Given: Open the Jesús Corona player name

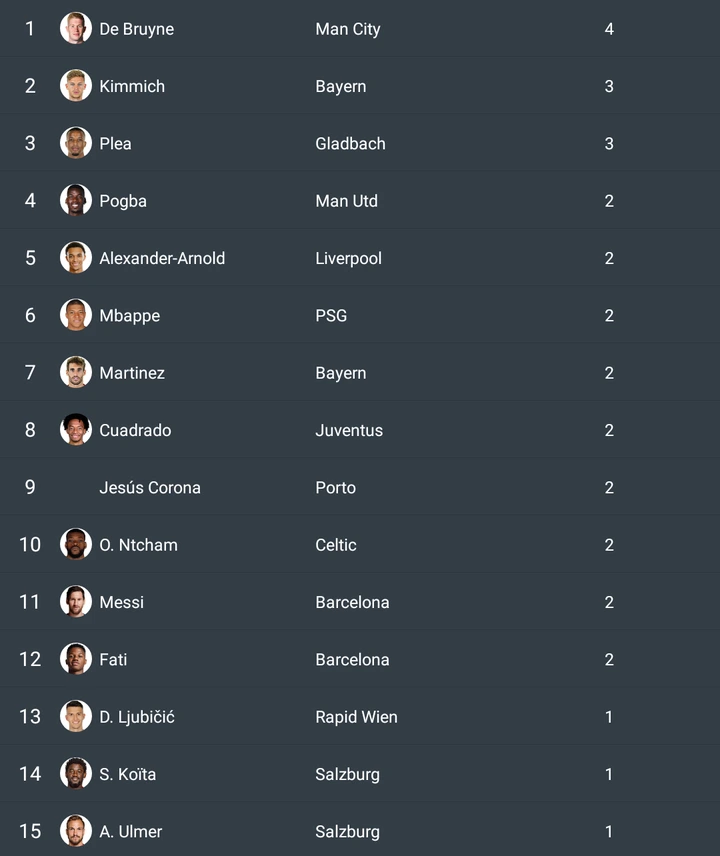Looking at the screenshot, I should [150, 488].
